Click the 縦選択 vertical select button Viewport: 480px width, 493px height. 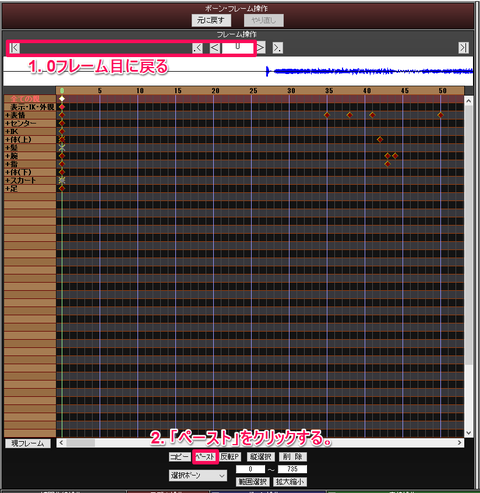[x=261, y=456]
